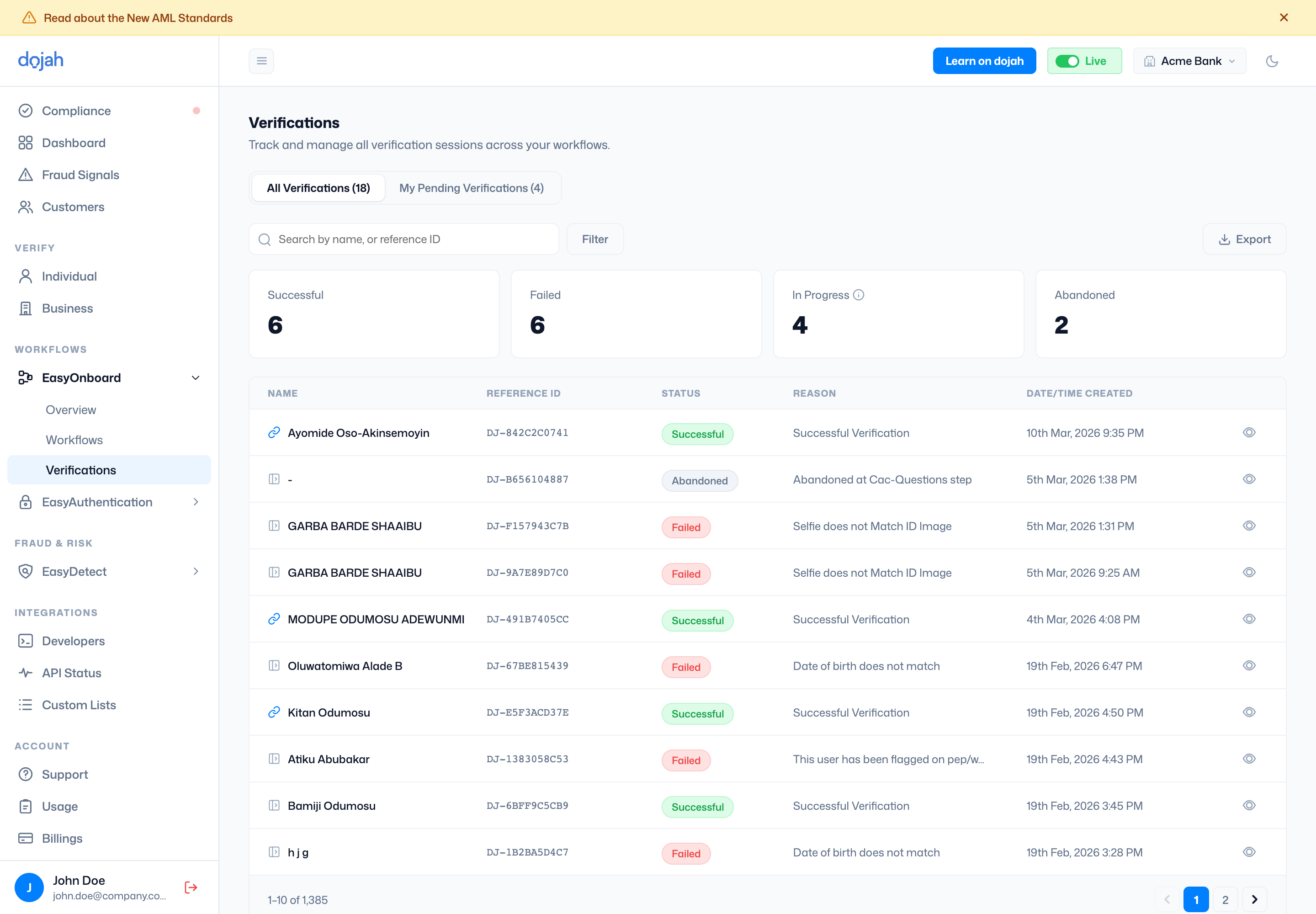1316x914 pixels.
Task: Export the verifications list
Action: (x=1244, y=239)
